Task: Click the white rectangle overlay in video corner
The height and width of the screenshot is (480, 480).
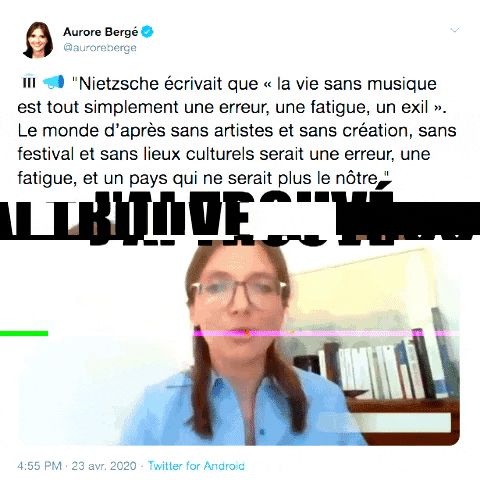Action: pyautogui.click(x=384, y=423)
